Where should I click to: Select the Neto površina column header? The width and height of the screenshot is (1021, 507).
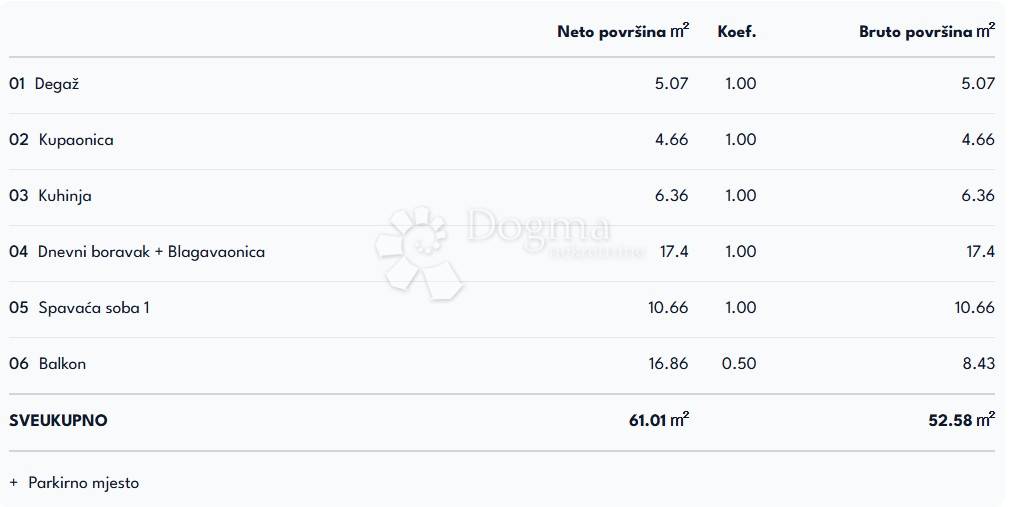click(622, 32)
